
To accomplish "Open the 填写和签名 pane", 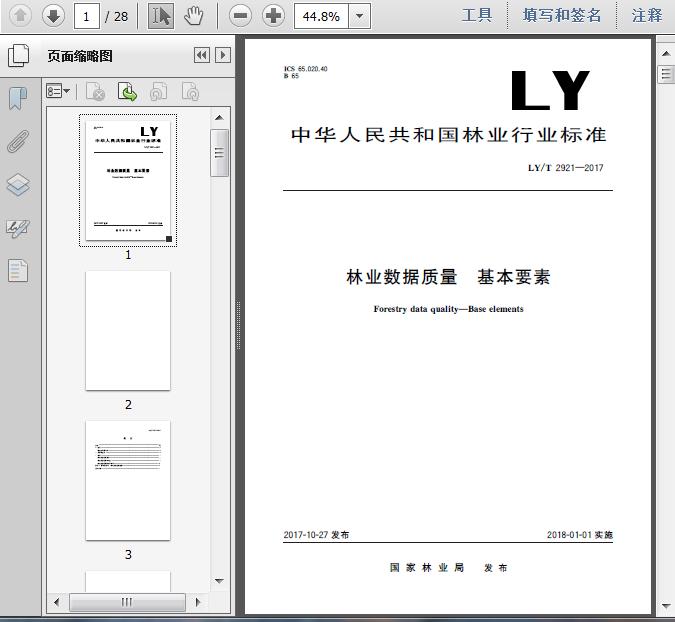I will click(x=562, y=15).
